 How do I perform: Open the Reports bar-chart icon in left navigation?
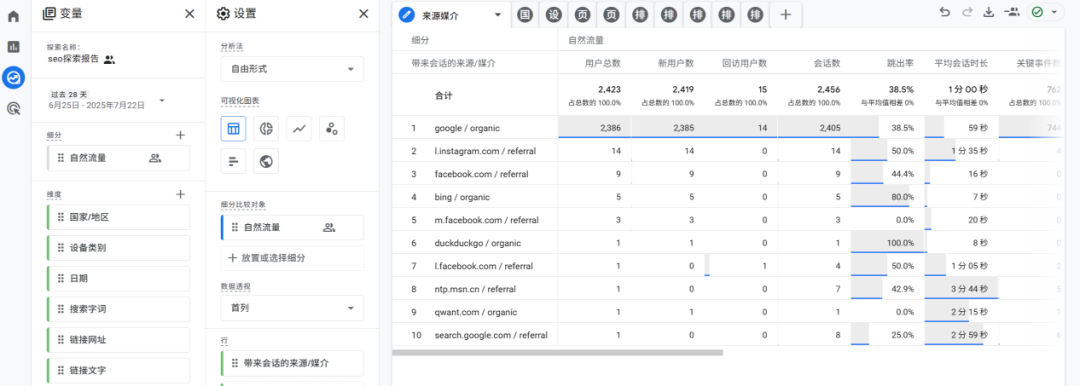click(13, 47)
